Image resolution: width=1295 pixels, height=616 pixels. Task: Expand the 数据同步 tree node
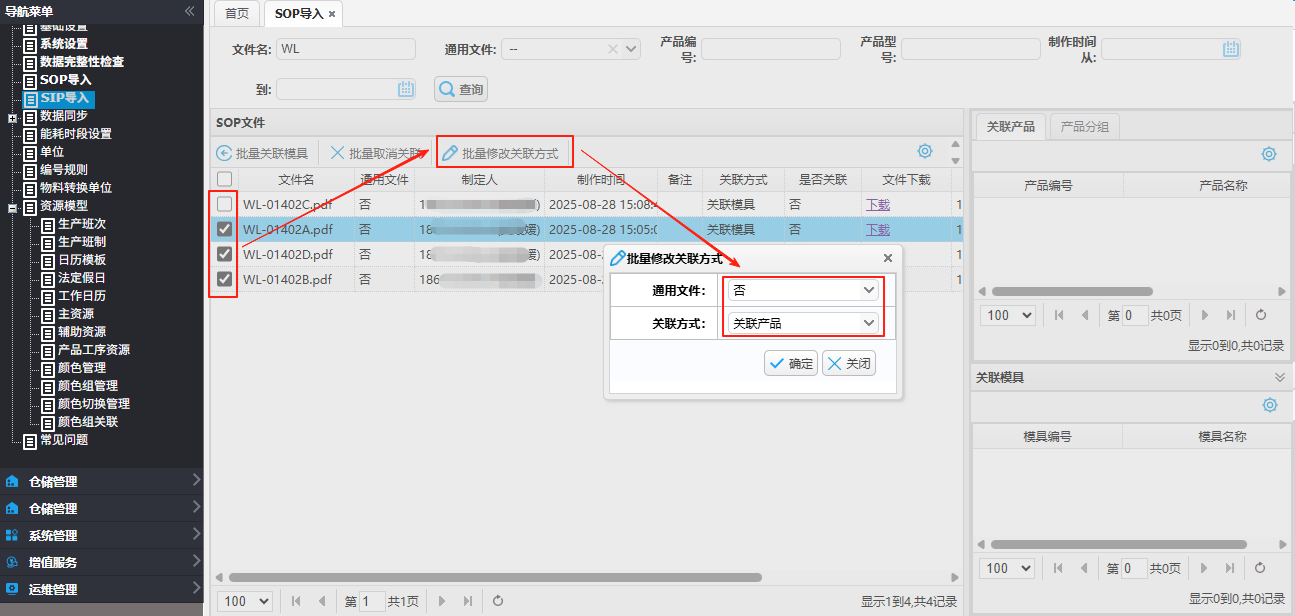point(12,117)
